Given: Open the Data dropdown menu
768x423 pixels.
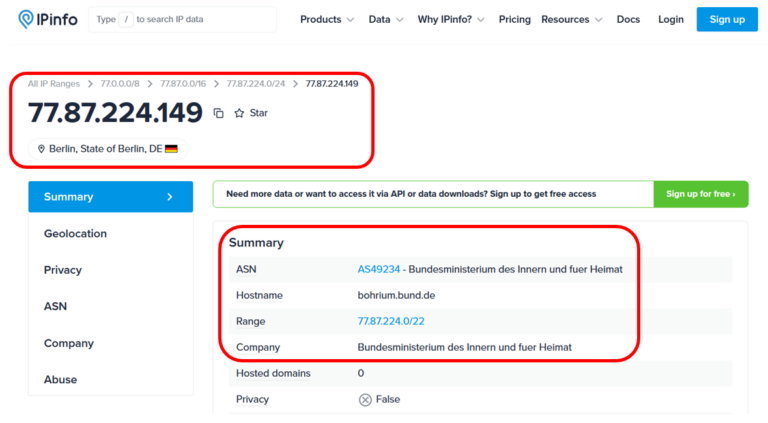Looking at the screenshot, I should click(386, 19).
